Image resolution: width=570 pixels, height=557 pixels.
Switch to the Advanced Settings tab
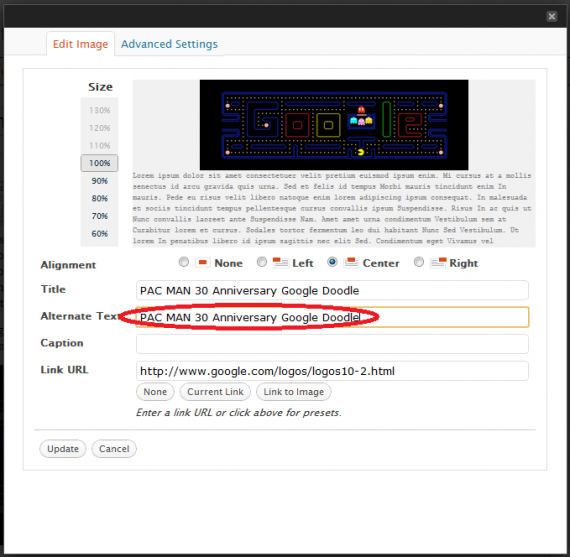169,44
